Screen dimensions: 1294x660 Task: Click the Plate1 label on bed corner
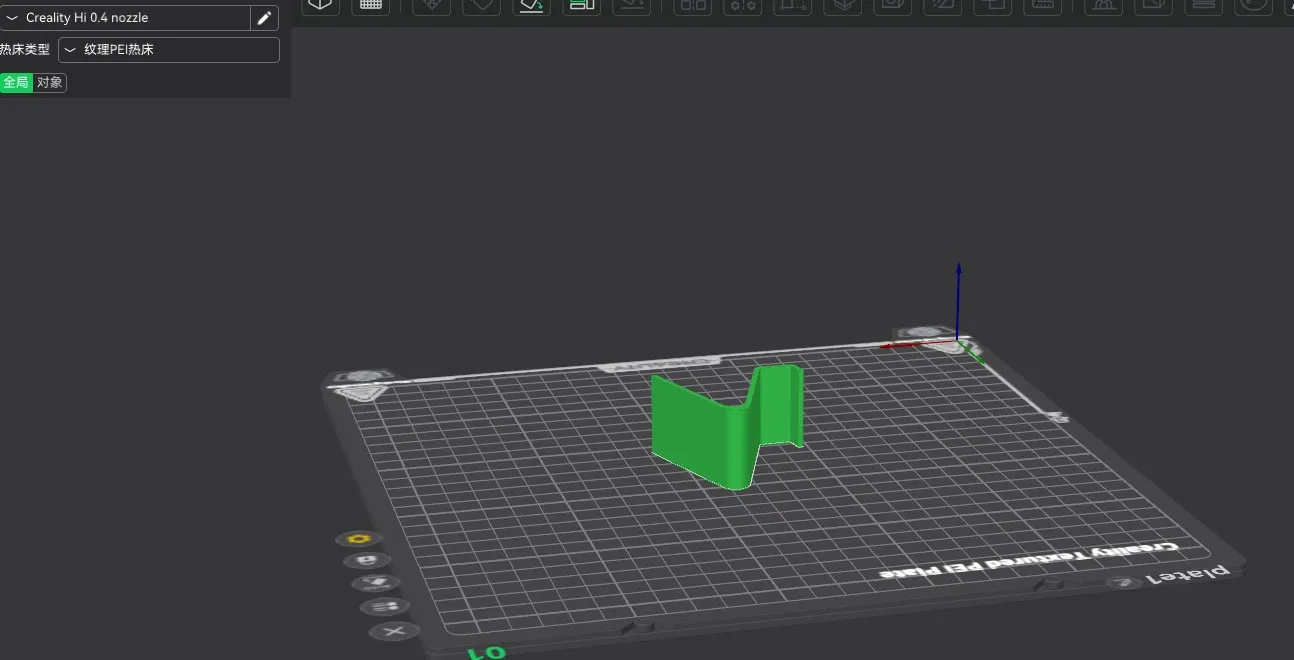(1187, 575)
